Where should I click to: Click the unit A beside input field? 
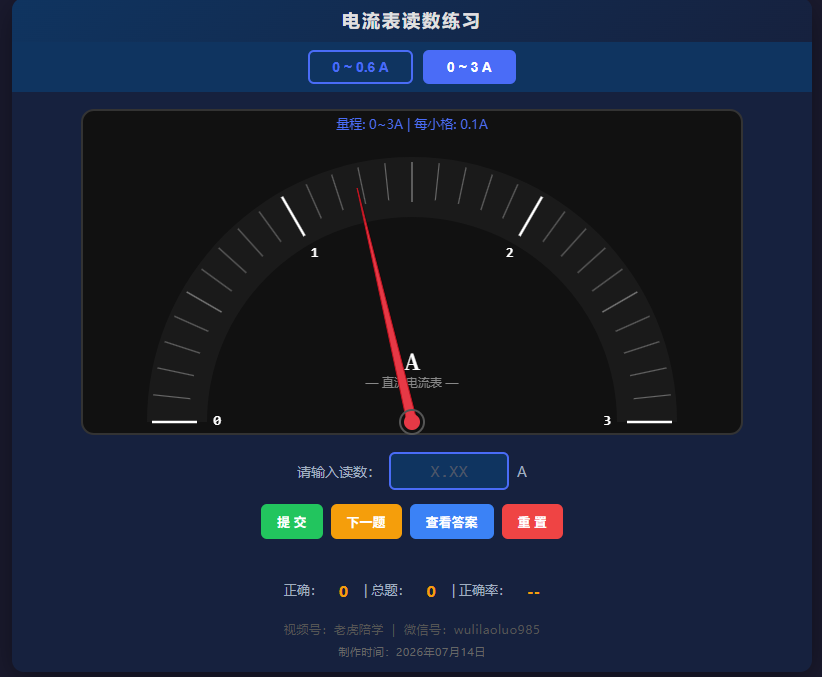coord(522,472)
